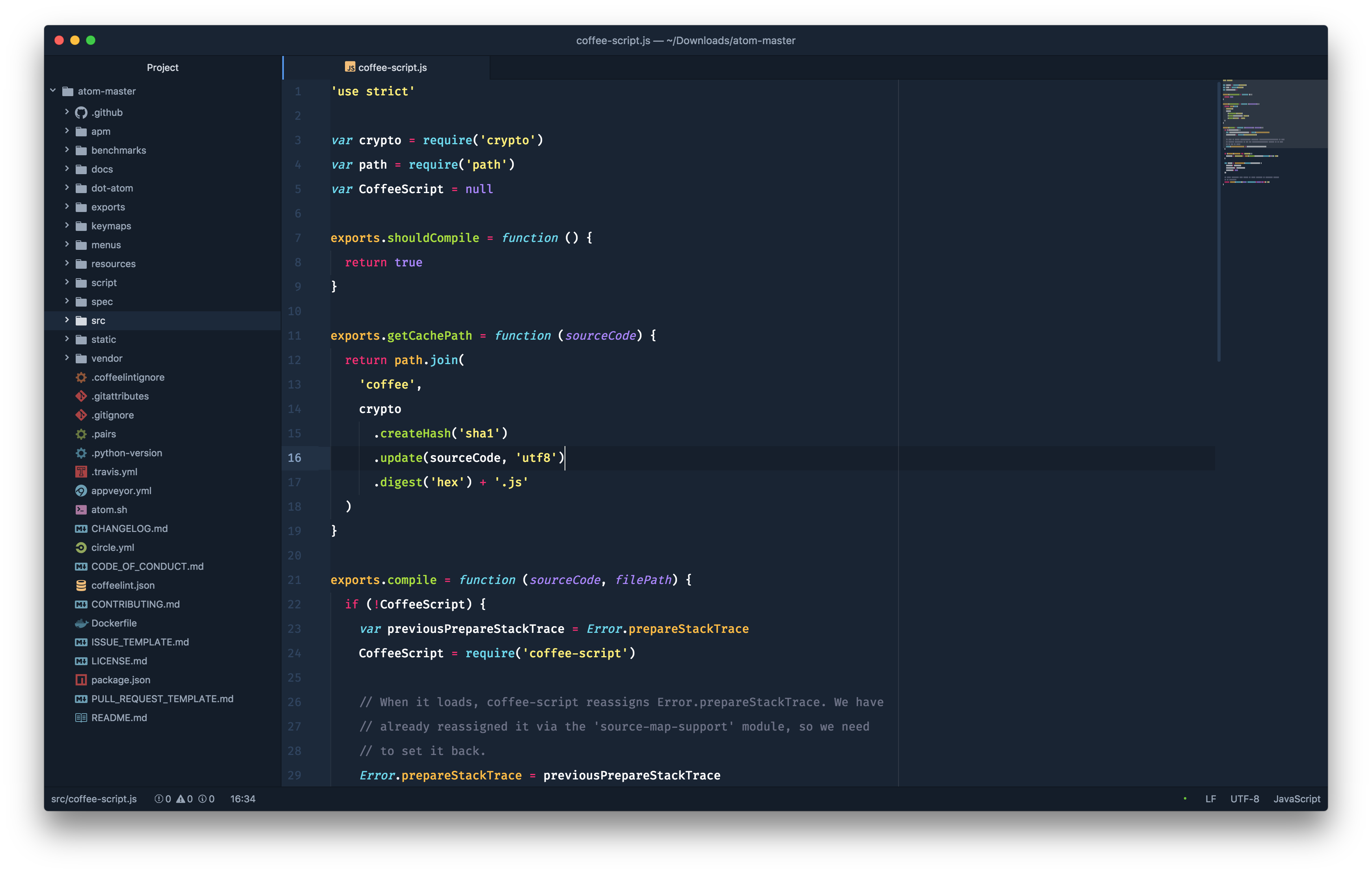Click the AppVeyor icon beside appveyor.yml
The width and height of the screenshot is (1372, 874).
pyautogui.click(x=82, y=491)
